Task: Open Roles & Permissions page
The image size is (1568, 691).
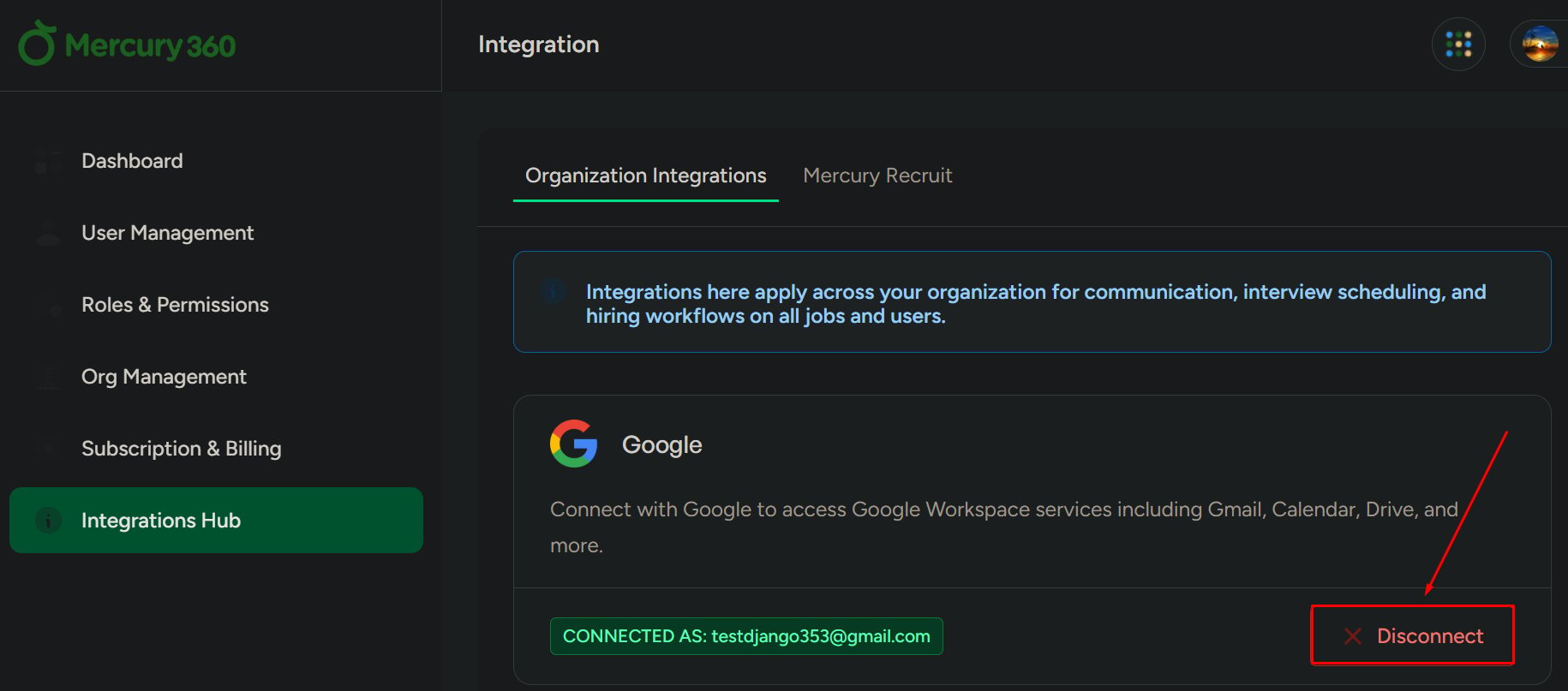Action: 216,305
